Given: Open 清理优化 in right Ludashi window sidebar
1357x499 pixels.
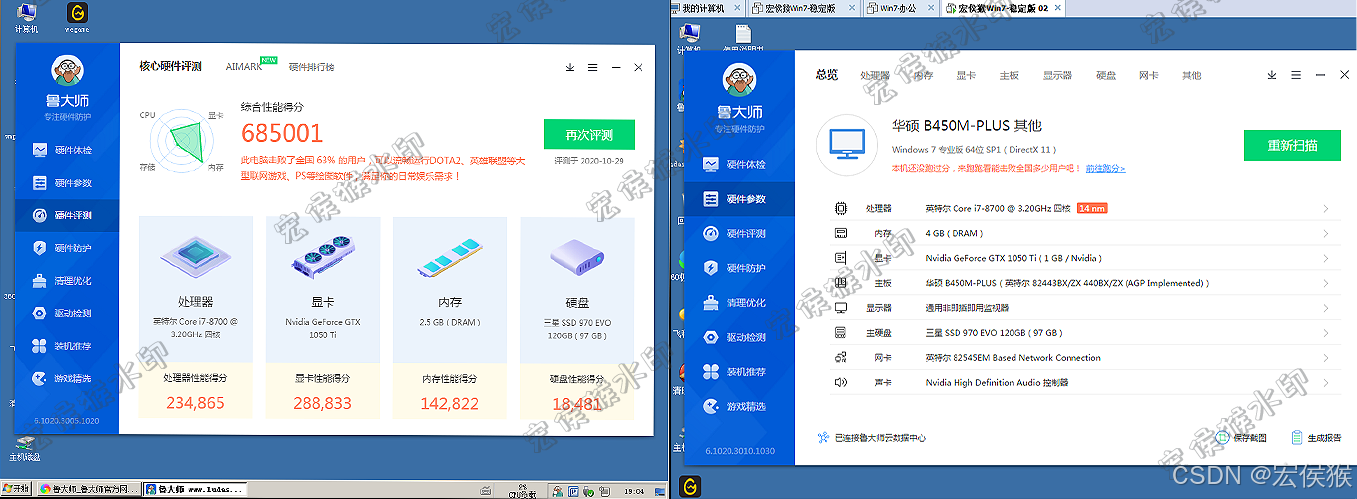Looking at the screenshot, I should [x=739, y=302].
